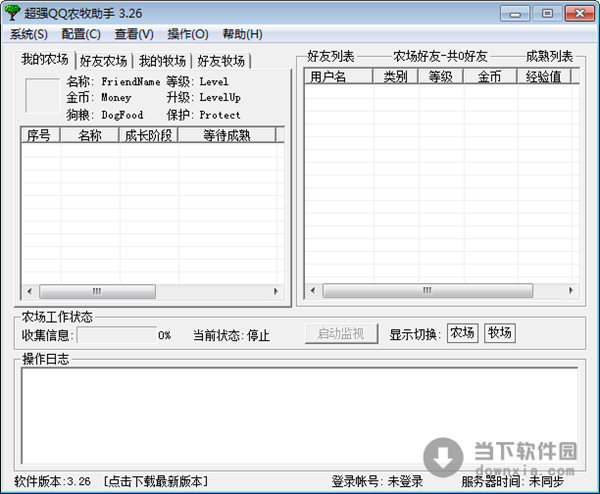Image resolution: width=600 pixels, height=494 pixels.
Task: Click the 类别 column header
Action: click(395, 77)
